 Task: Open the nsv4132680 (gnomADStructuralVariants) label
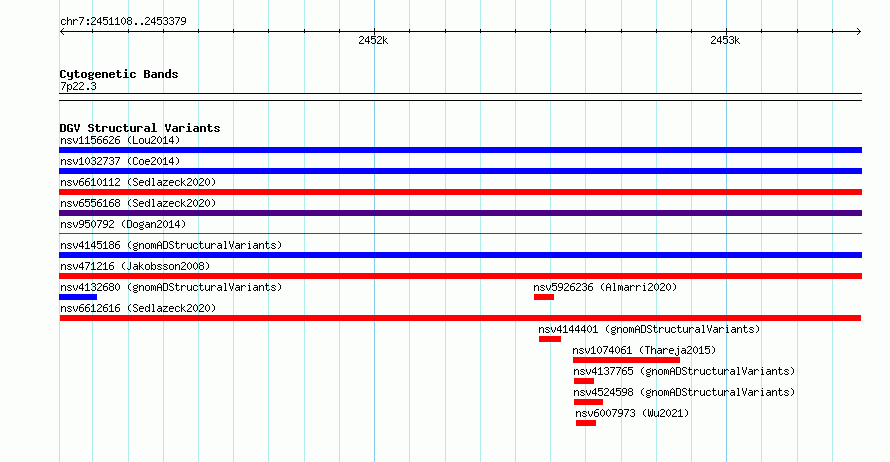[x=171, y=287]
